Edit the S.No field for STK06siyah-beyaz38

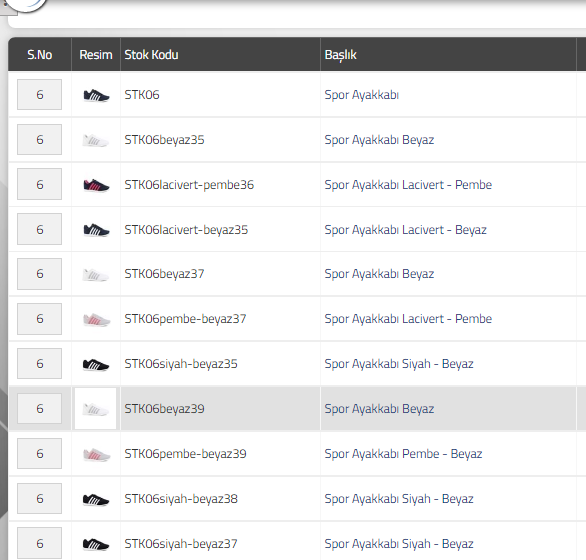point(40,498)
